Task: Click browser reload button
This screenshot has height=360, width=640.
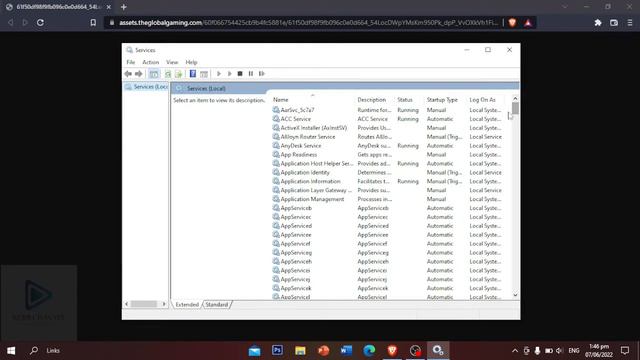Action: click(40, 22)
